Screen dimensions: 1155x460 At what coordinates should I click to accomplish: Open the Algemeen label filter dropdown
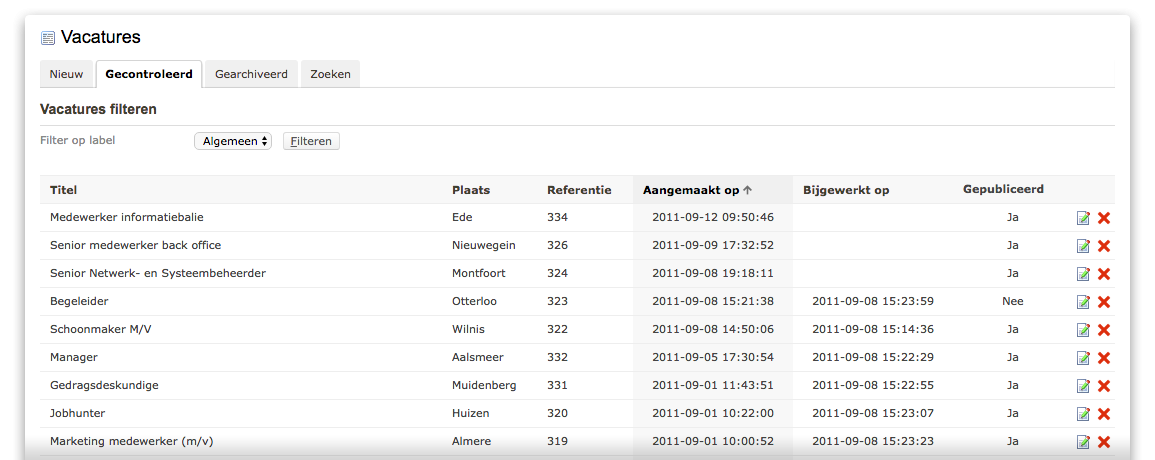pyautogui.click(x=233, y=141)
